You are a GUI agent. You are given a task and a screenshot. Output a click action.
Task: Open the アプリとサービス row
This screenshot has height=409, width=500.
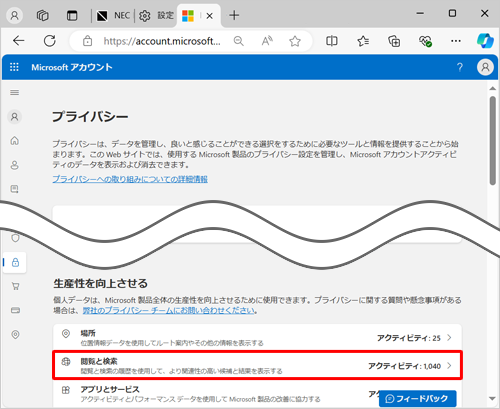(257, 393)
